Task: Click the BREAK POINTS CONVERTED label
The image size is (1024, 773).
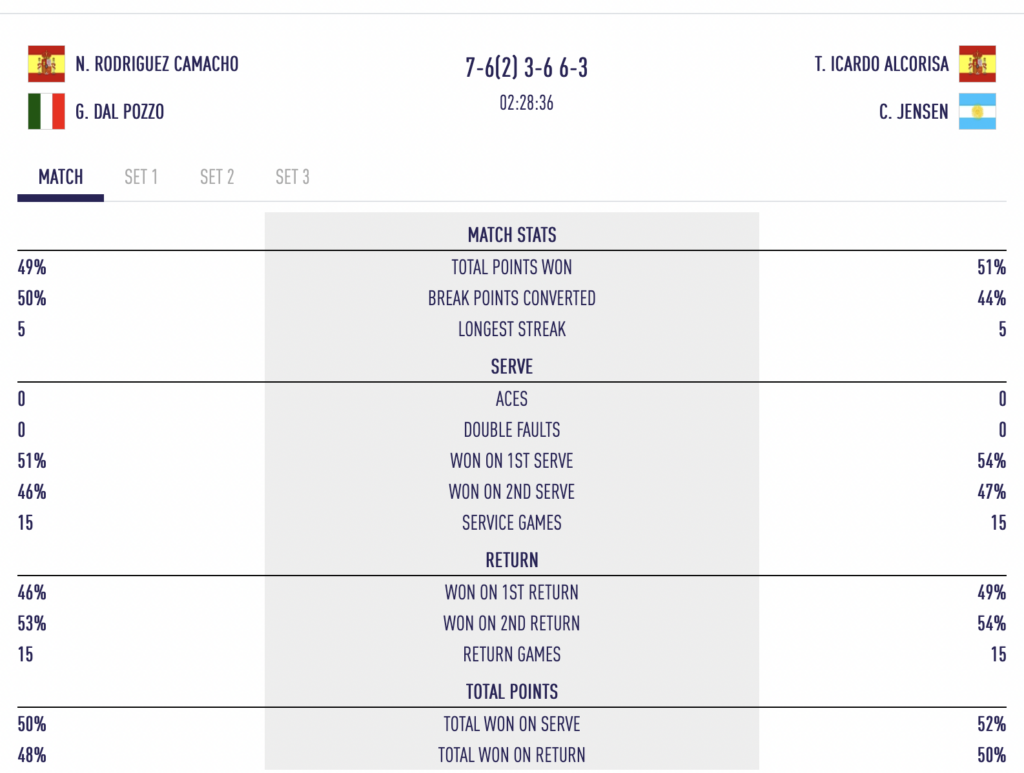Action: point(512,298)
